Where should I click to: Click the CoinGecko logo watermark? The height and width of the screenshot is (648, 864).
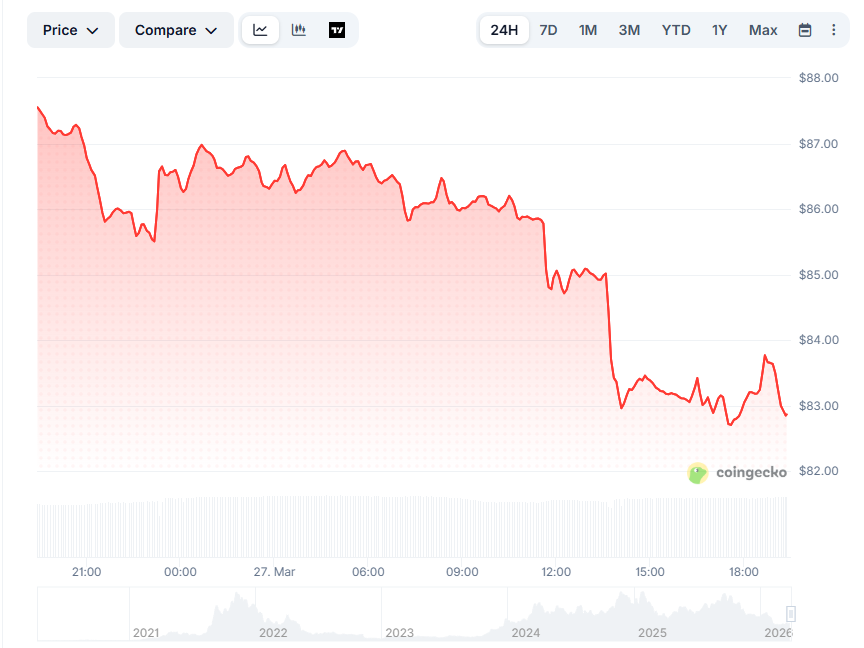pos(738,473)
